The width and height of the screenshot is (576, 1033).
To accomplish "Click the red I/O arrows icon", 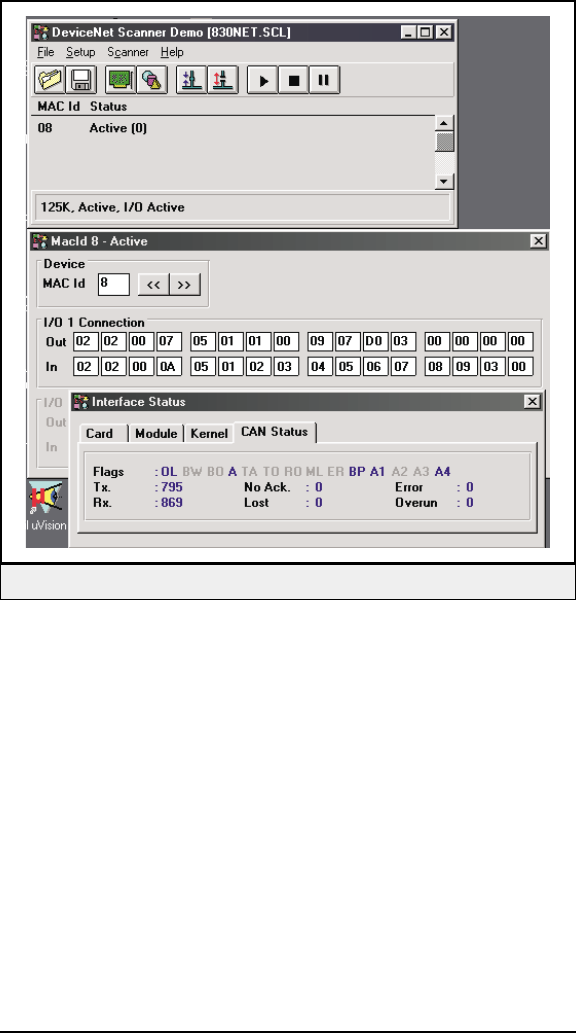I will 223,80.
